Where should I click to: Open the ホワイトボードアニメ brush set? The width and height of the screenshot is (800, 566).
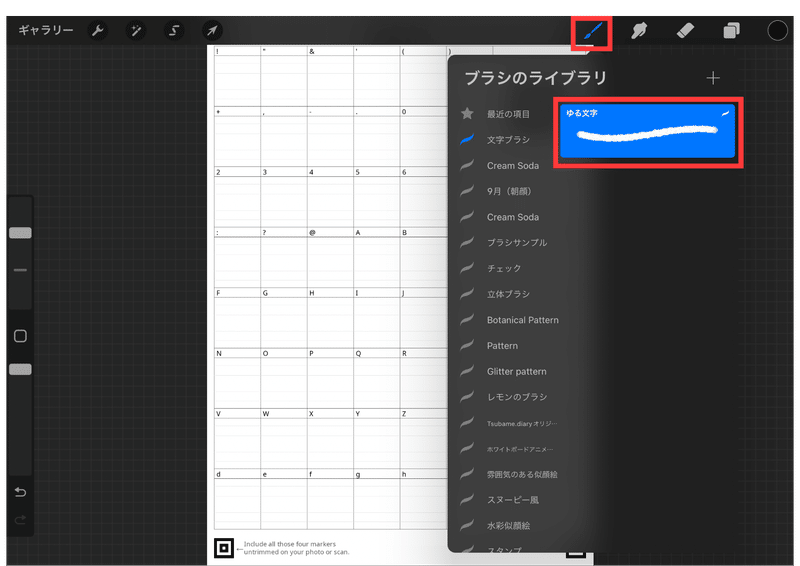pyautogui.click(x=519, y=449)
